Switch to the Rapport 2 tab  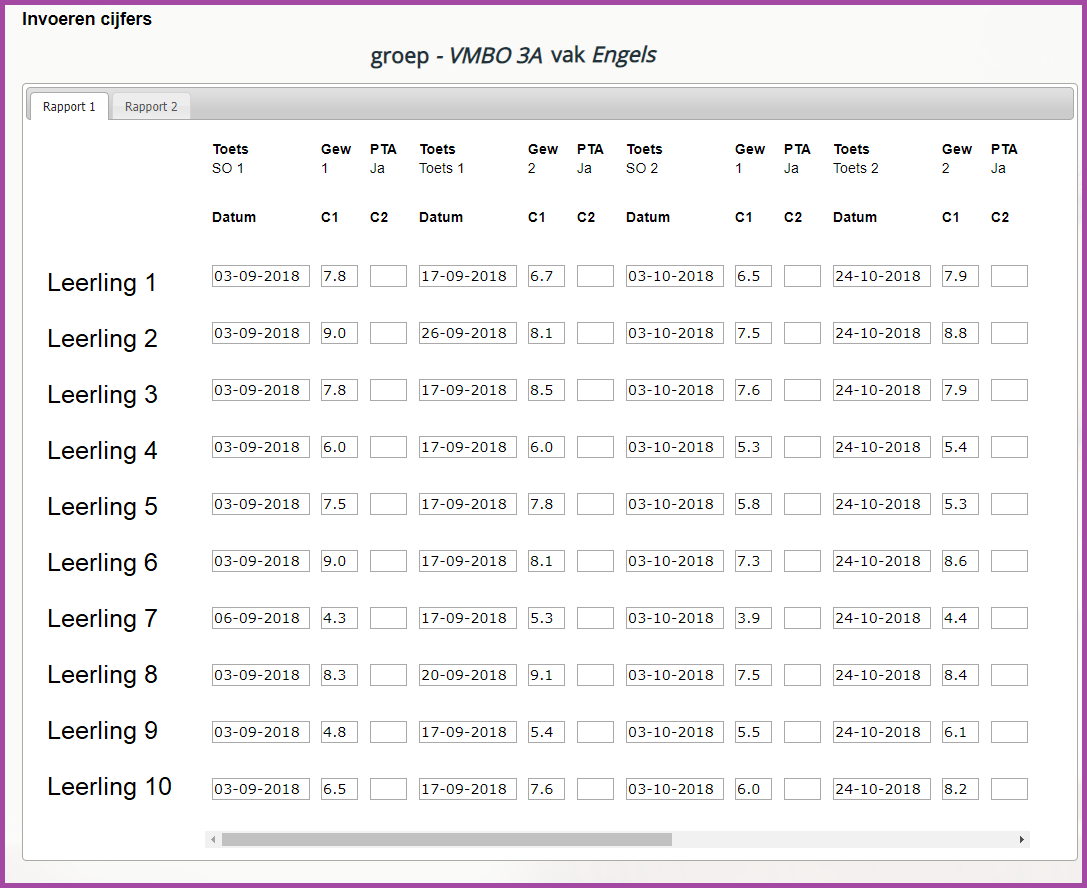pos(151,107)
